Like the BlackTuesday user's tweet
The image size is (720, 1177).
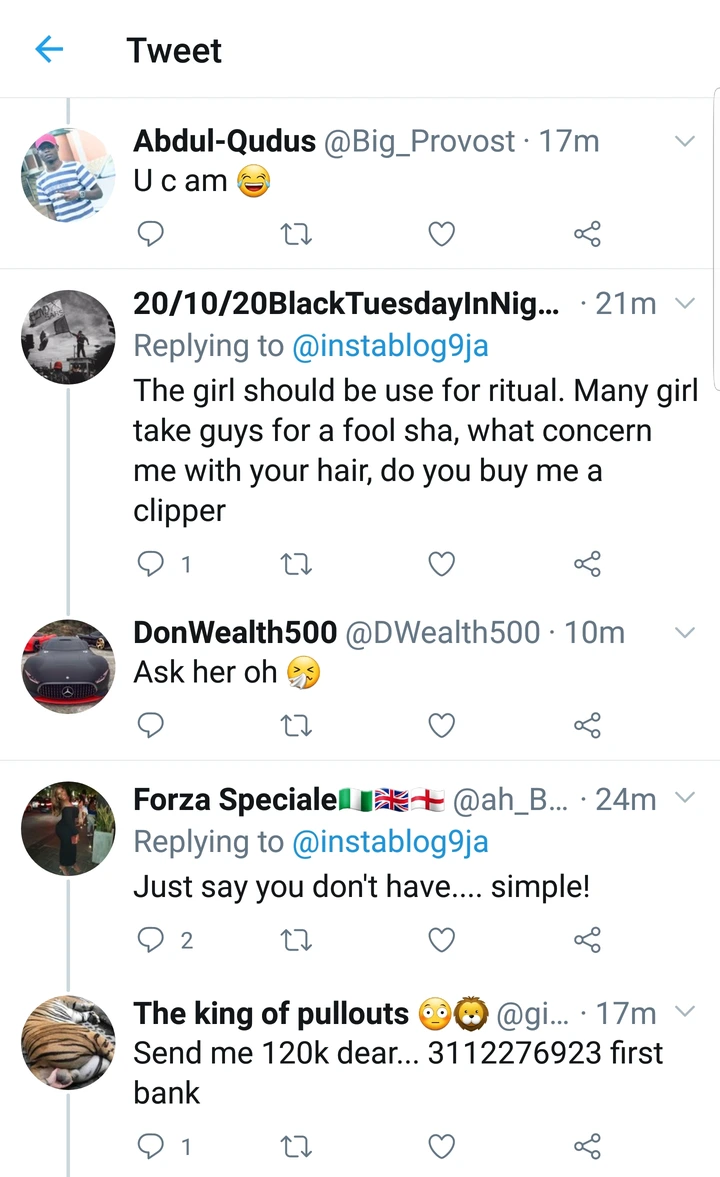click(441, 565)
